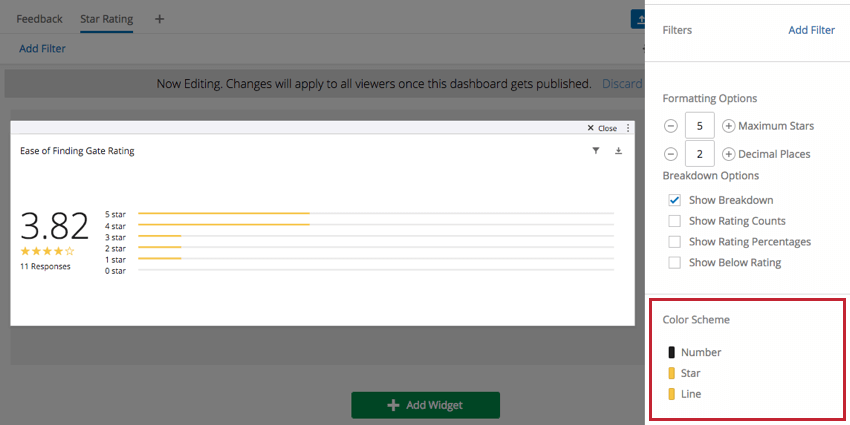Open the widget three-dot options menu
Viewport: 850px width, 425px height.
coord(628,128)
